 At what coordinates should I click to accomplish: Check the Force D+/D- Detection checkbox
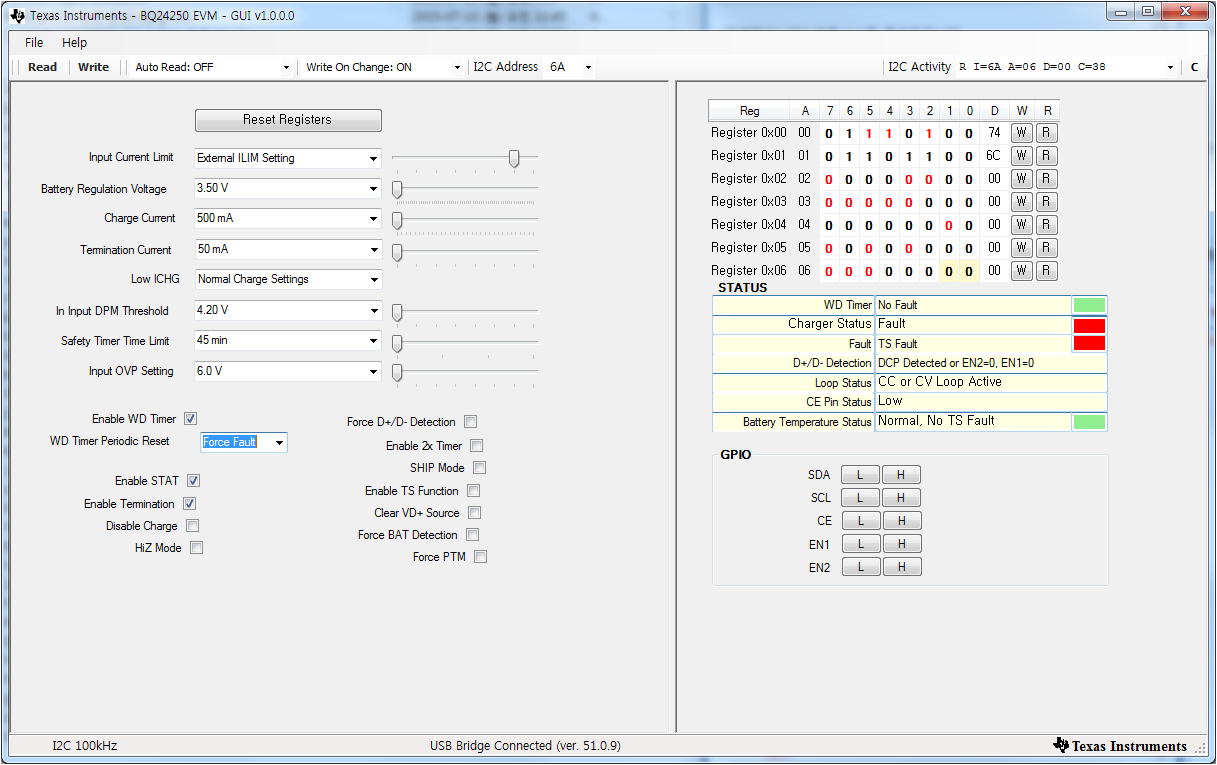click(x=470, y=422)
